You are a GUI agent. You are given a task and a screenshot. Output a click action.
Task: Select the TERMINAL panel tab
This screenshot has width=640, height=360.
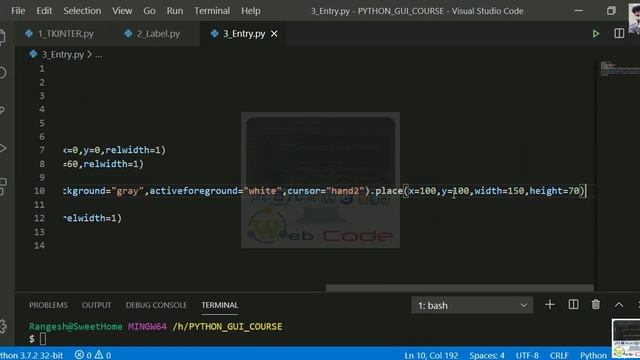click(x=220, y=305)
